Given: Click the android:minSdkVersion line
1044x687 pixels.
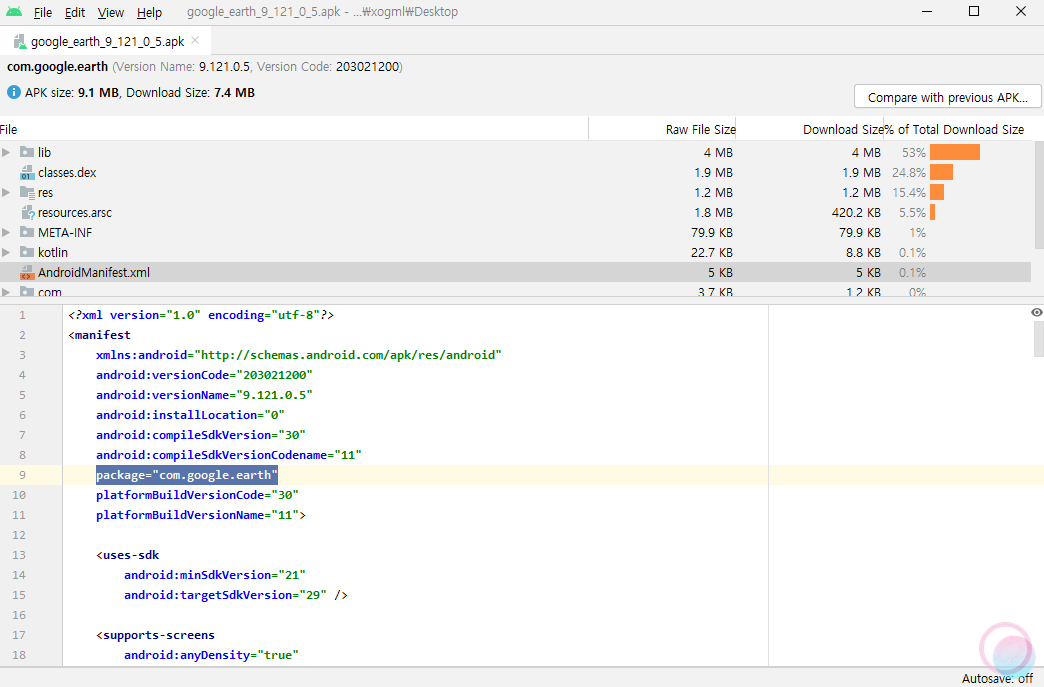Looking at the screenshot, I should coord(214,574).
